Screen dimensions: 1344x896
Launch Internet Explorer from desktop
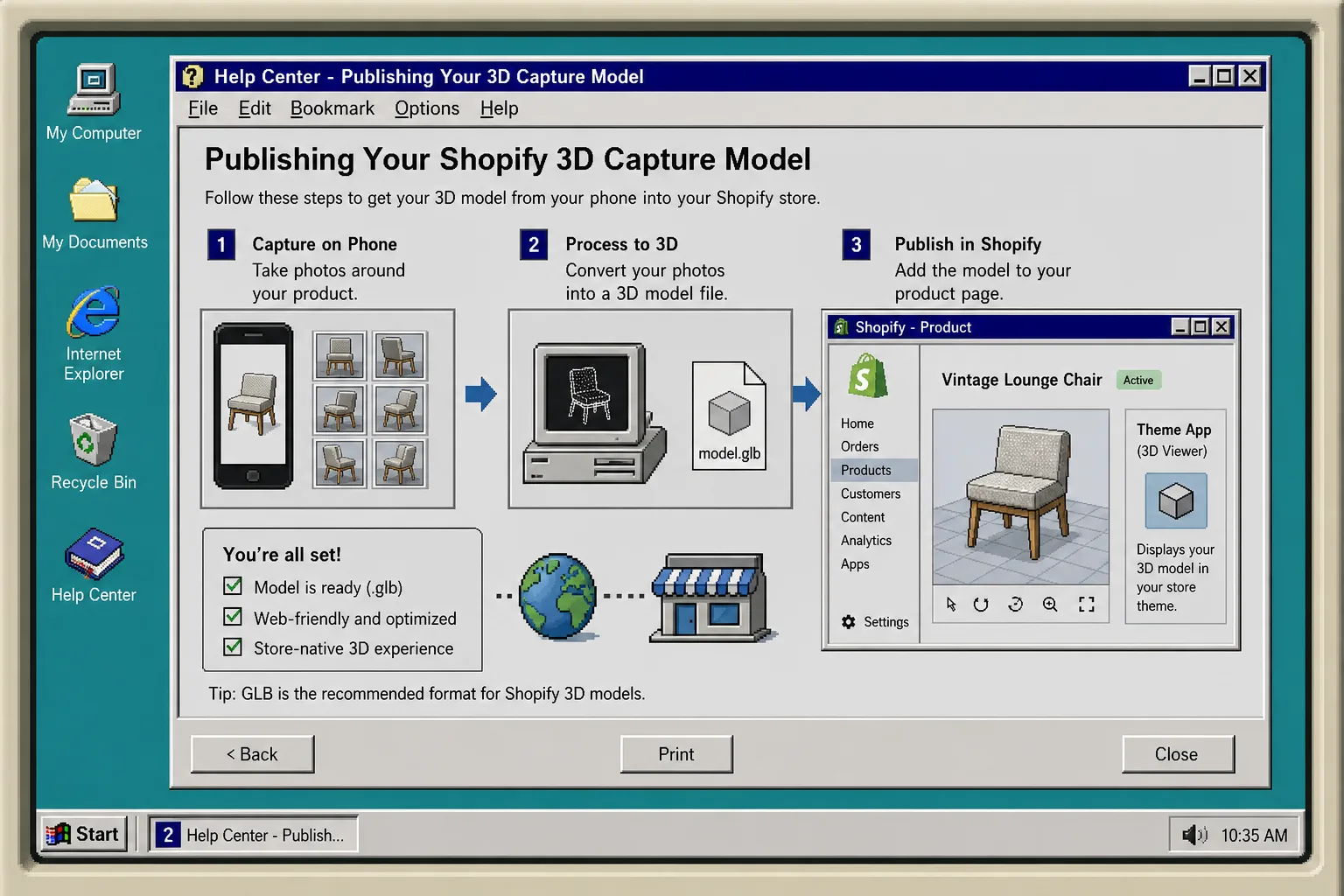[x=94, y=311]
